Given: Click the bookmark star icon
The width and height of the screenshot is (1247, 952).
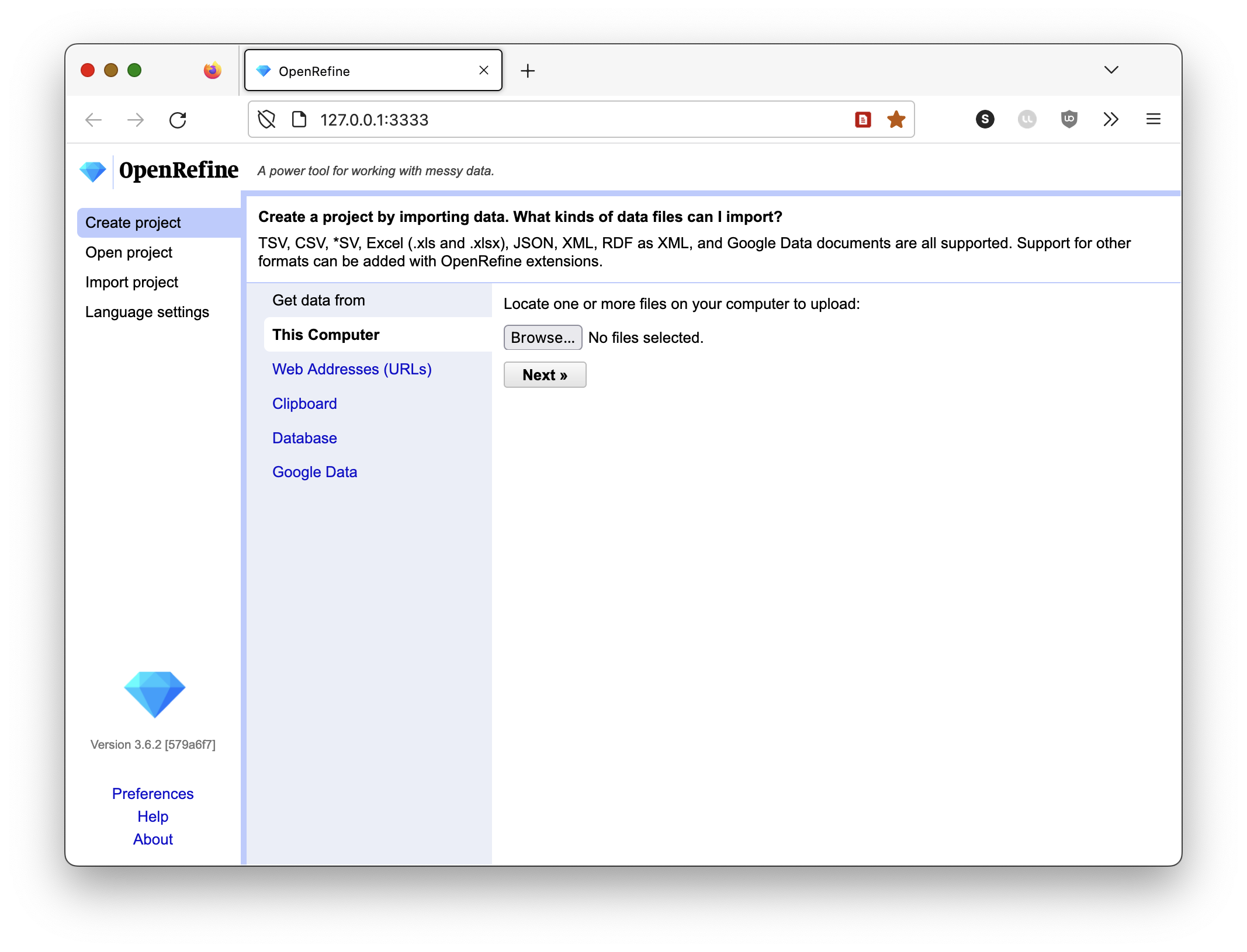Looking at the screenshot, I should [x=896, y=120].
